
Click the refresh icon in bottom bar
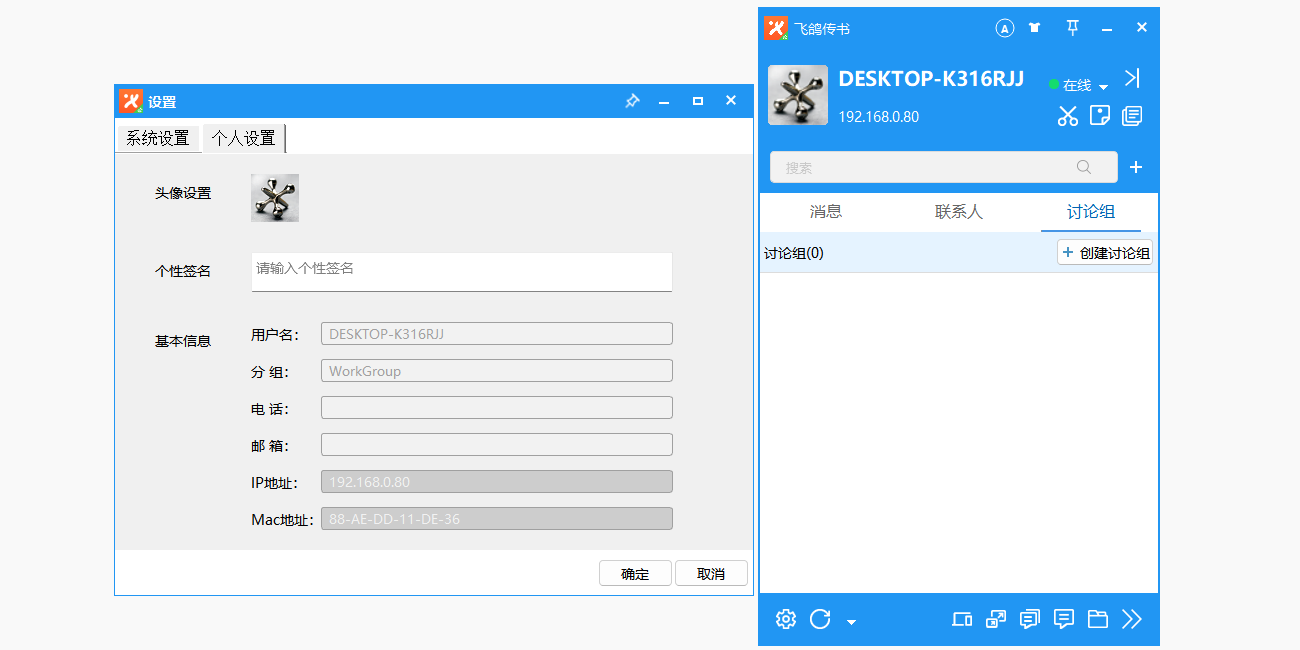click(x=820, y=619)
